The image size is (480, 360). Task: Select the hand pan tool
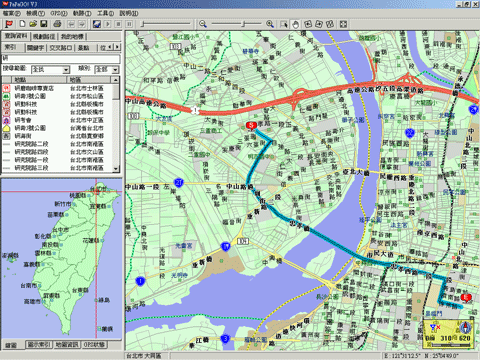(x=296, y=24)
